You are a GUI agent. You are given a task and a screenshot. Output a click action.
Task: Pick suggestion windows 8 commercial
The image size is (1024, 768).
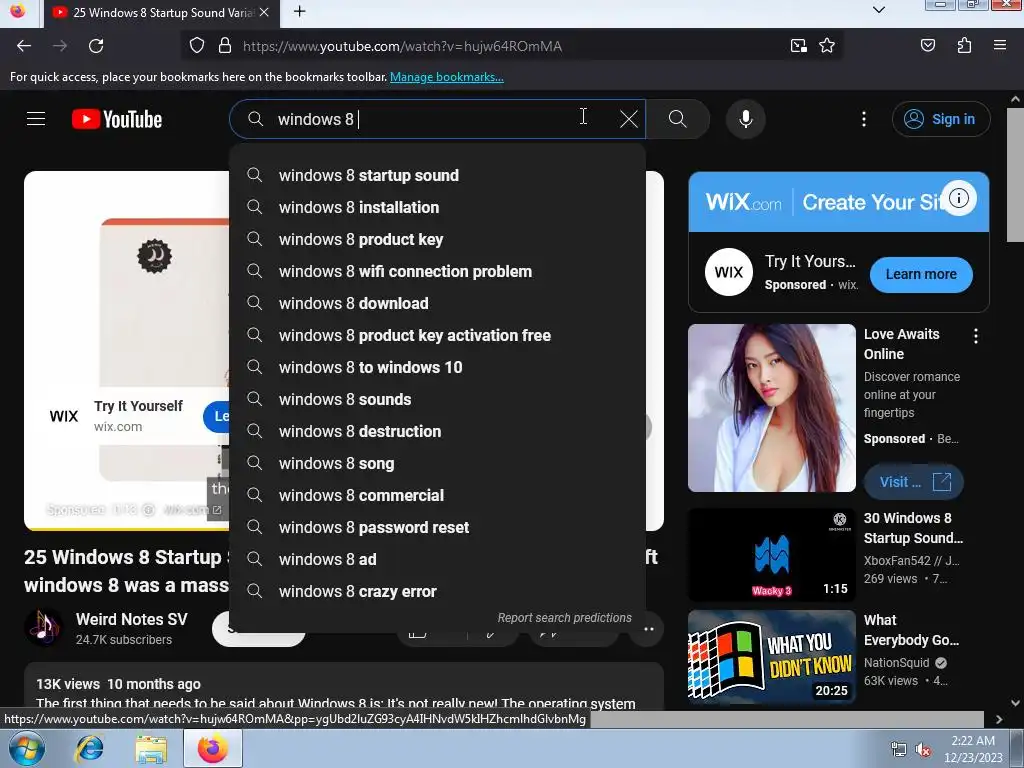(x=438, y=495)
